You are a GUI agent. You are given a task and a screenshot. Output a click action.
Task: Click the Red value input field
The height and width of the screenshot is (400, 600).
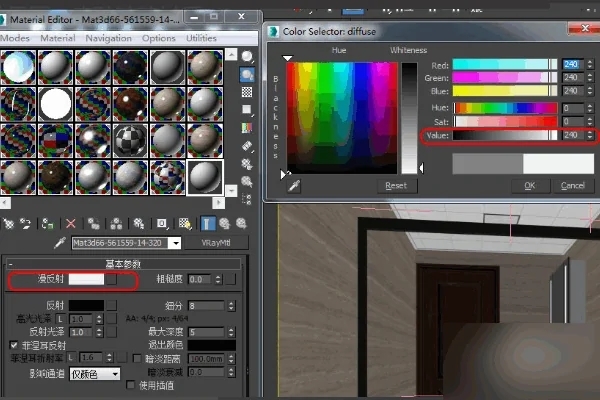573,64
